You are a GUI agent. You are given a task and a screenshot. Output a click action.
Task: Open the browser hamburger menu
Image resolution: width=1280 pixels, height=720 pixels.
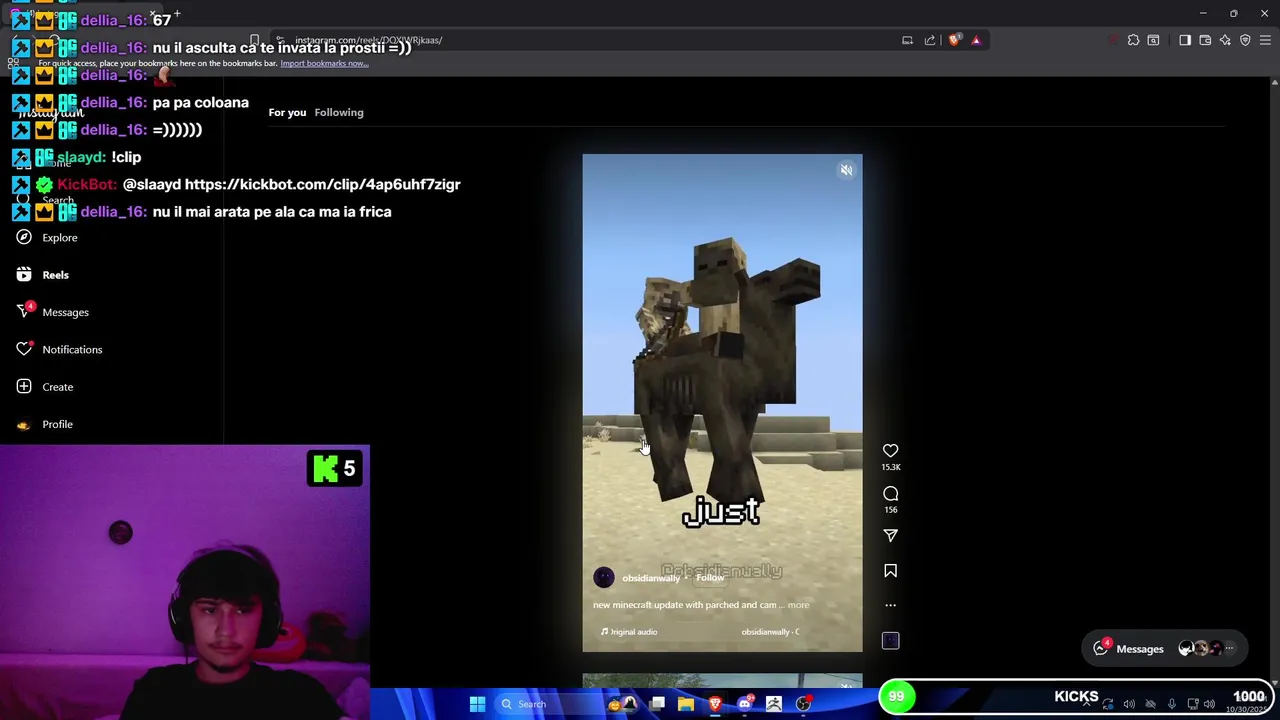click(x=1265, y=40)
